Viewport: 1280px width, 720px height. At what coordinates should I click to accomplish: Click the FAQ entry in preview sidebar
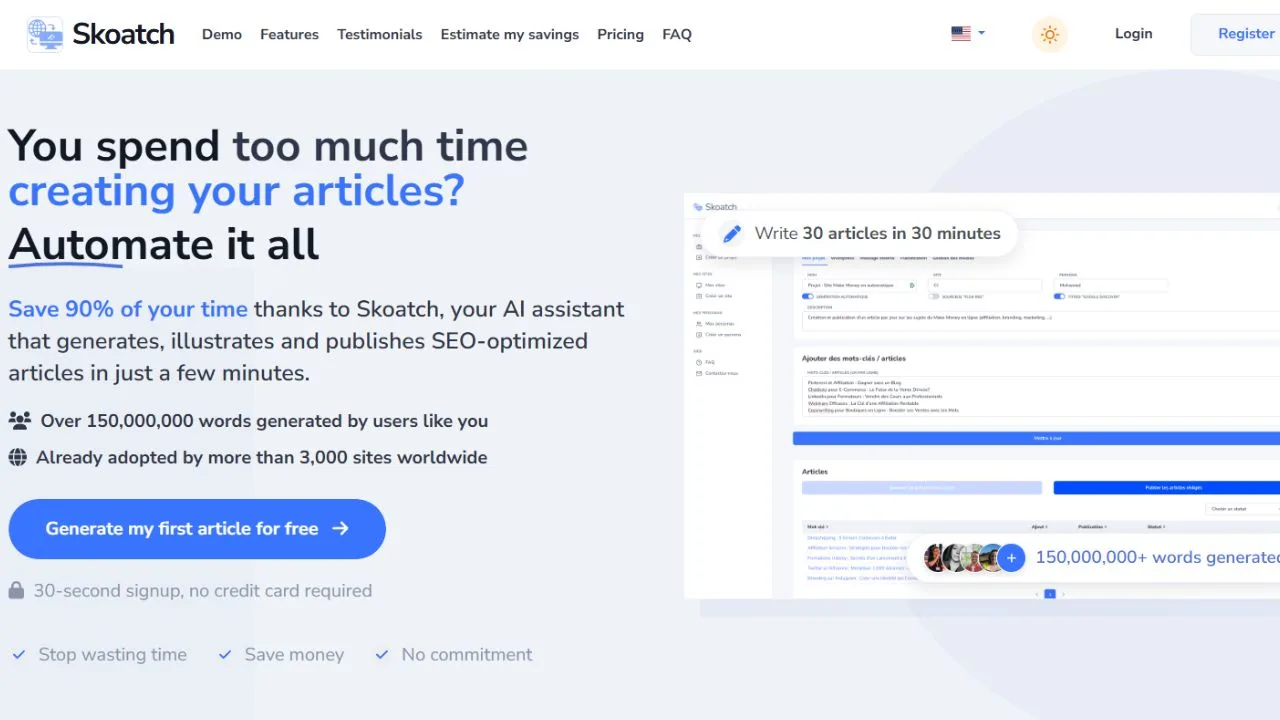[x=705, y=362]
